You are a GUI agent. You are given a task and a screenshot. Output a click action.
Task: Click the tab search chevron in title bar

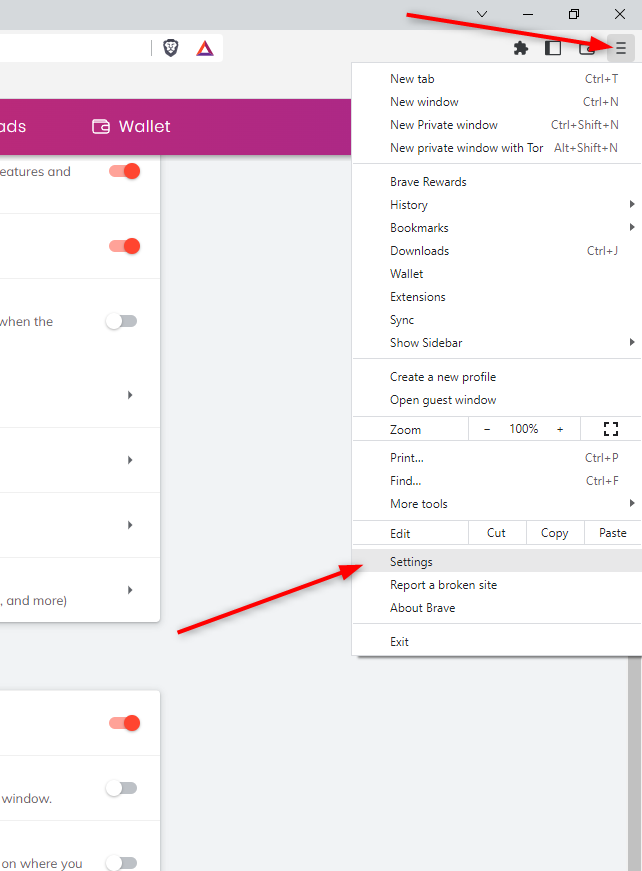482,14
